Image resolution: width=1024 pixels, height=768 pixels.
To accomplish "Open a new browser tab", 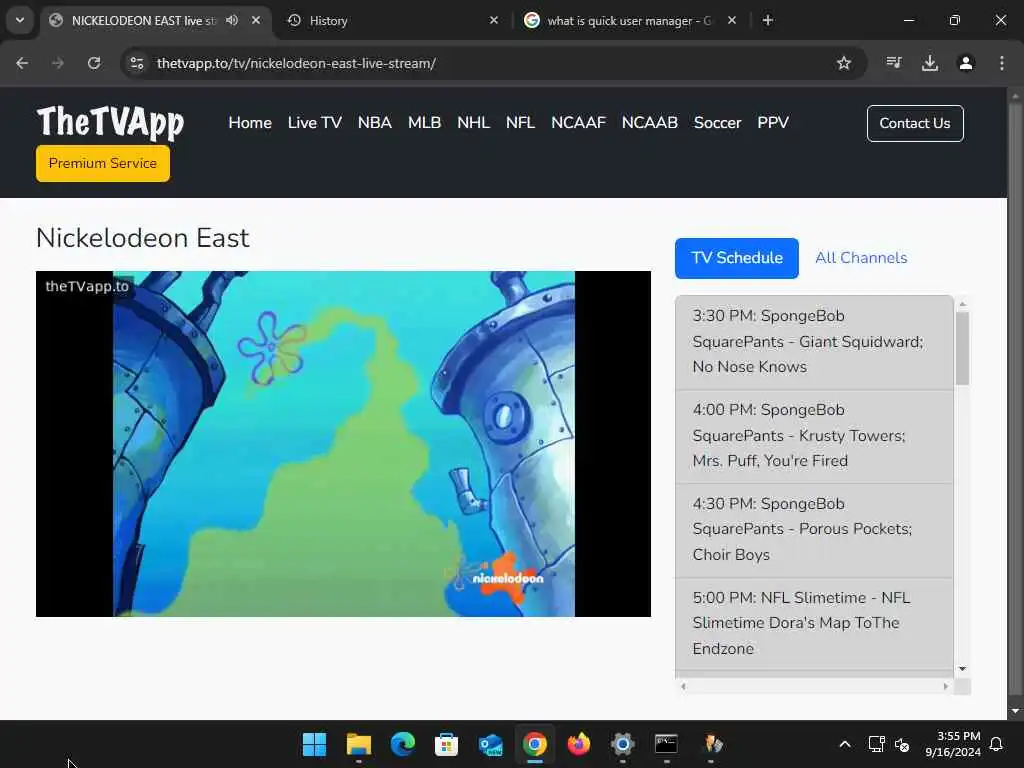I will point(768,20).
